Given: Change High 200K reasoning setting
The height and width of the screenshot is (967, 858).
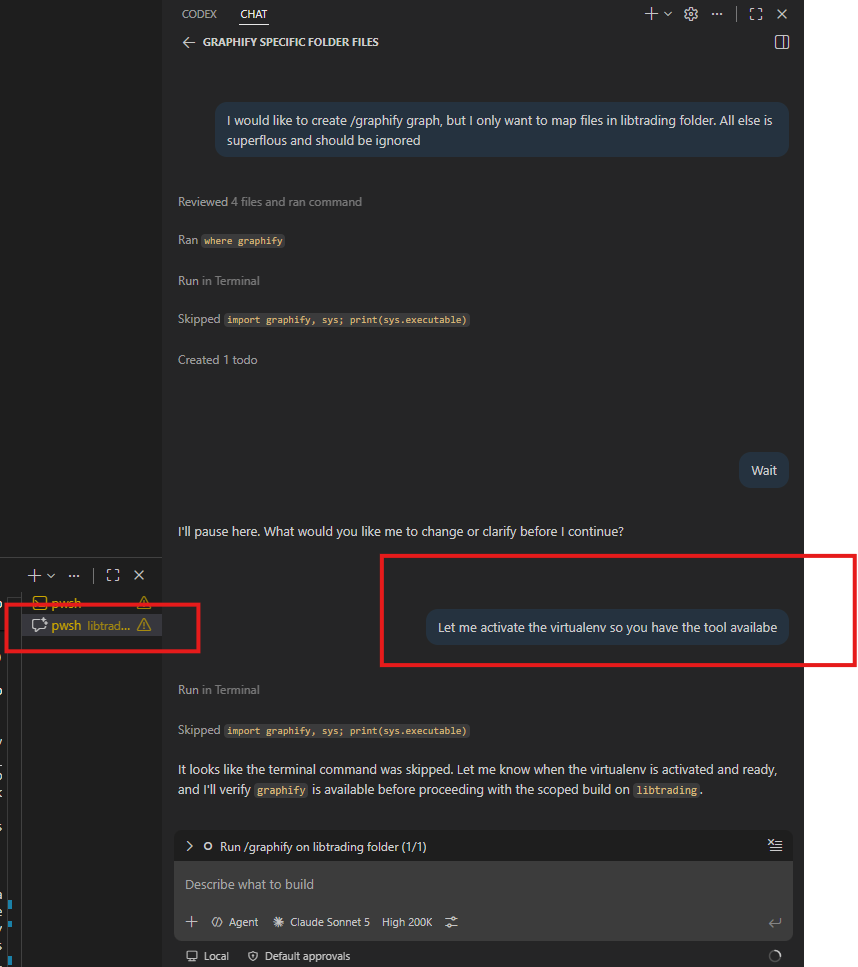Looking at the screenshot, I should pos(406,922).
